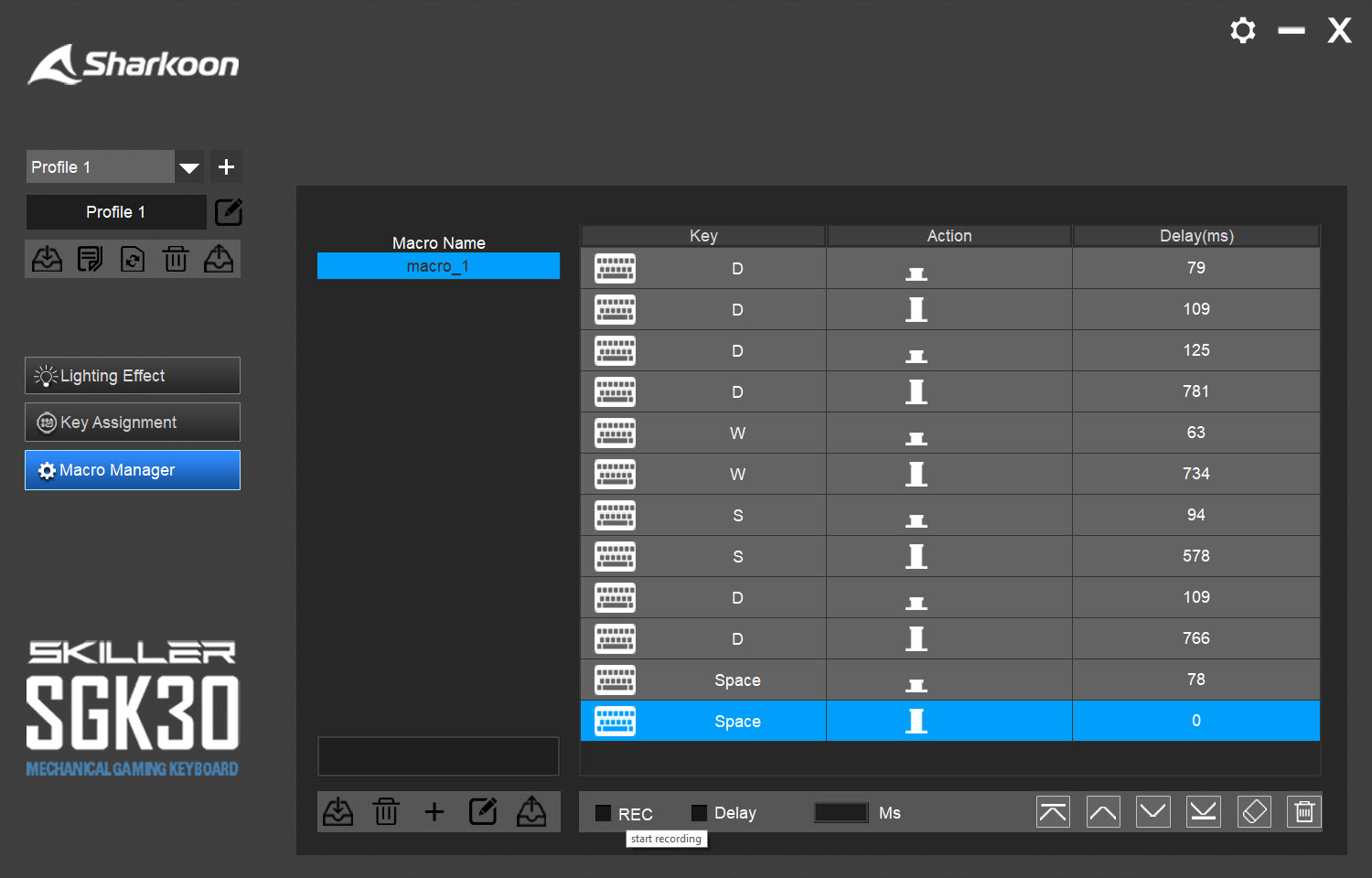
Task: Click keyboard icon in the 781 delay row
Action: tap(615, 391)
